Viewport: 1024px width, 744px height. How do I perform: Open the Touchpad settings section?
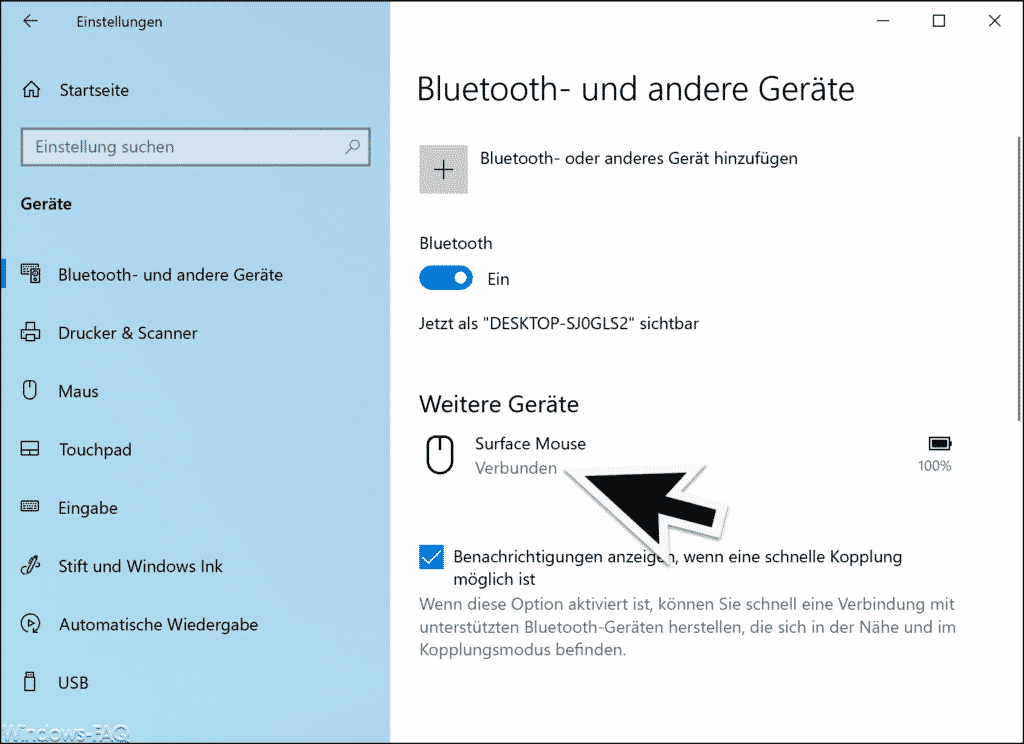click(x=95, y=450)
